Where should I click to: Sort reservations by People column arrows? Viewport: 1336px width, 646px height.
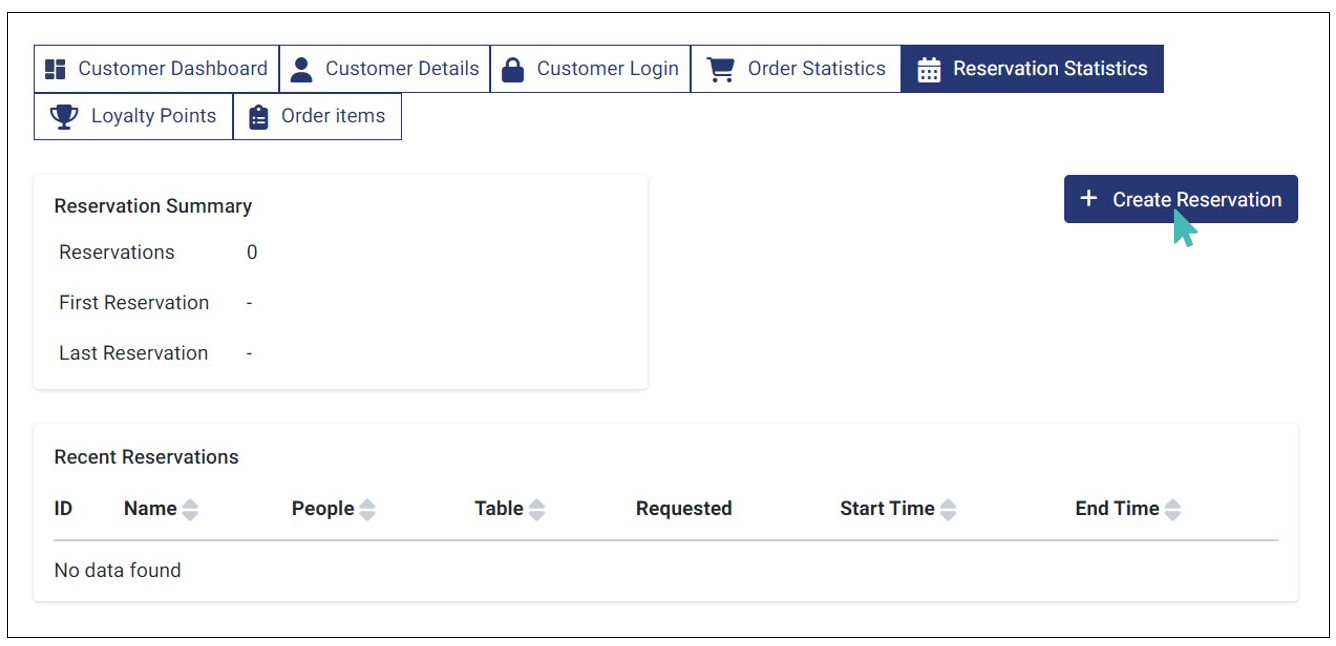(367, 509)
